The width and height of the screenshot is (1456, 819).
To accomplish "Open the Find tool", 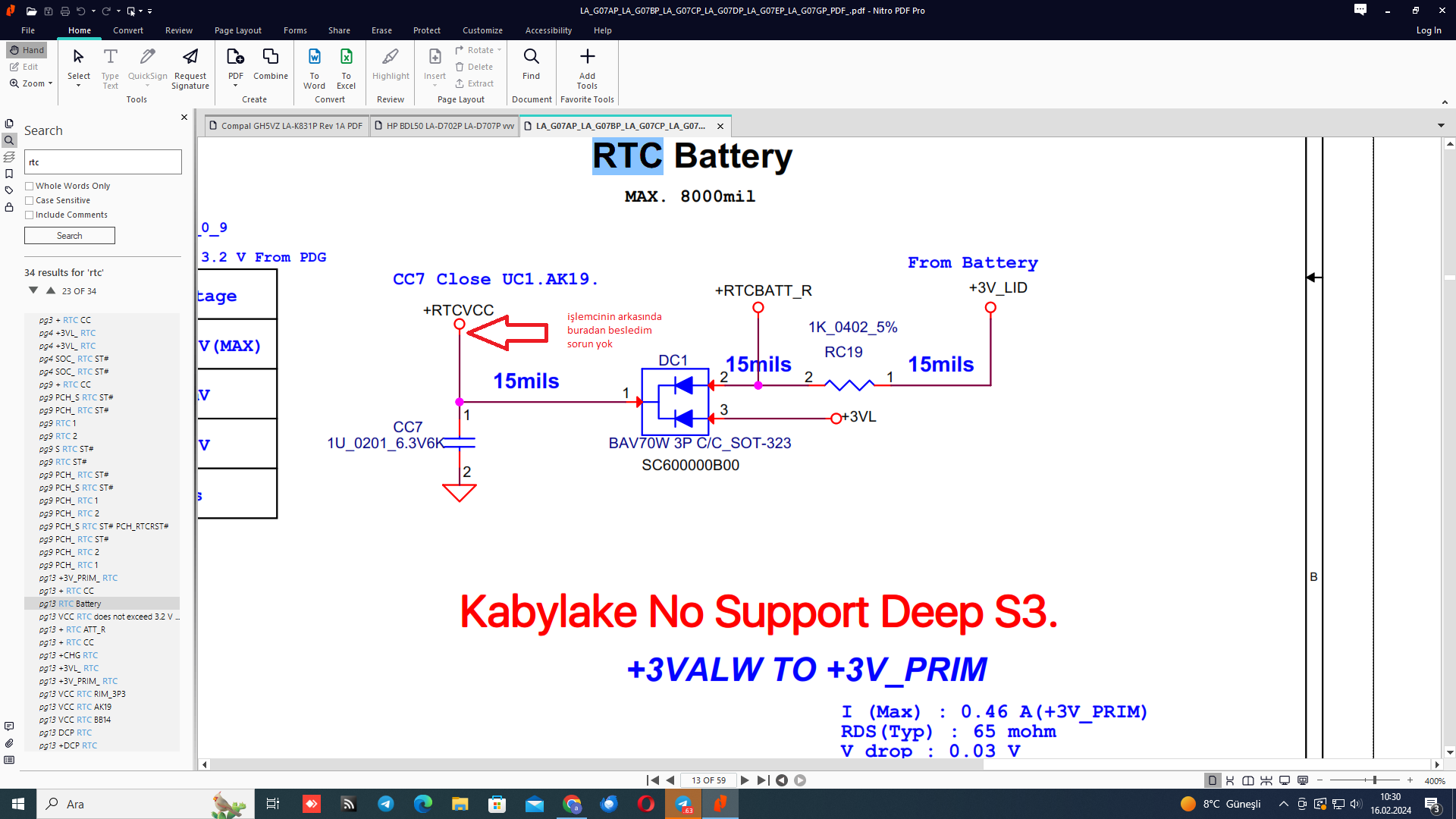I will (531, 58).
